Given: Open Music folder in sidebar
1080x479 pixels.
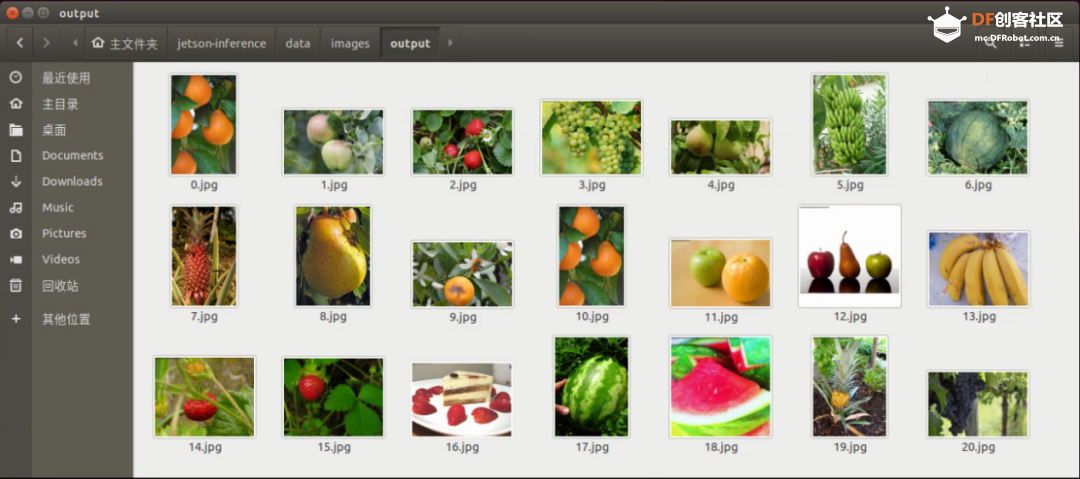Looking at the screenshot, I should click(66, 207).
